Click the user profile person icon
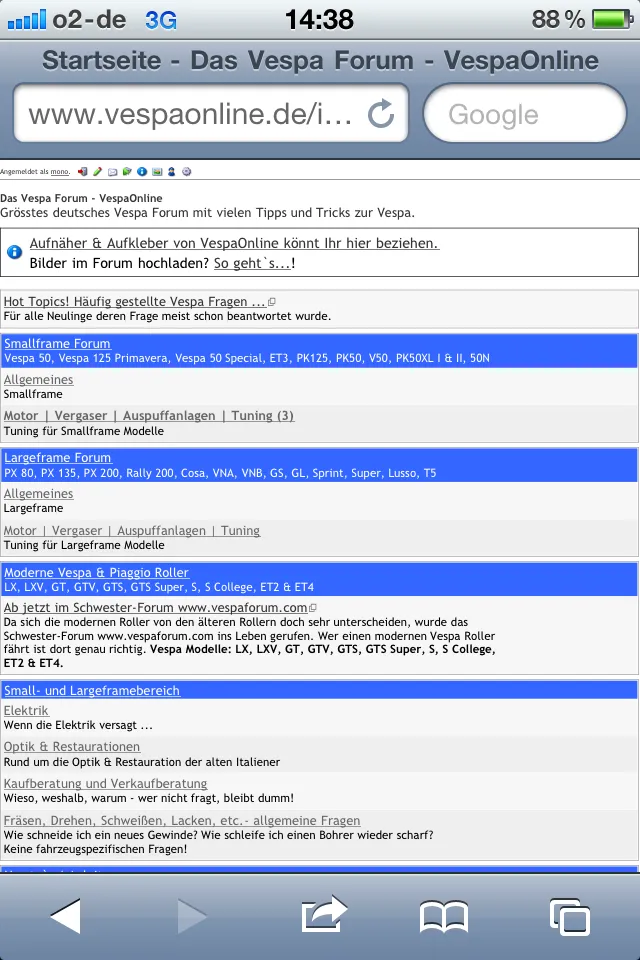 pyautogui.click(x=172, y=172)
